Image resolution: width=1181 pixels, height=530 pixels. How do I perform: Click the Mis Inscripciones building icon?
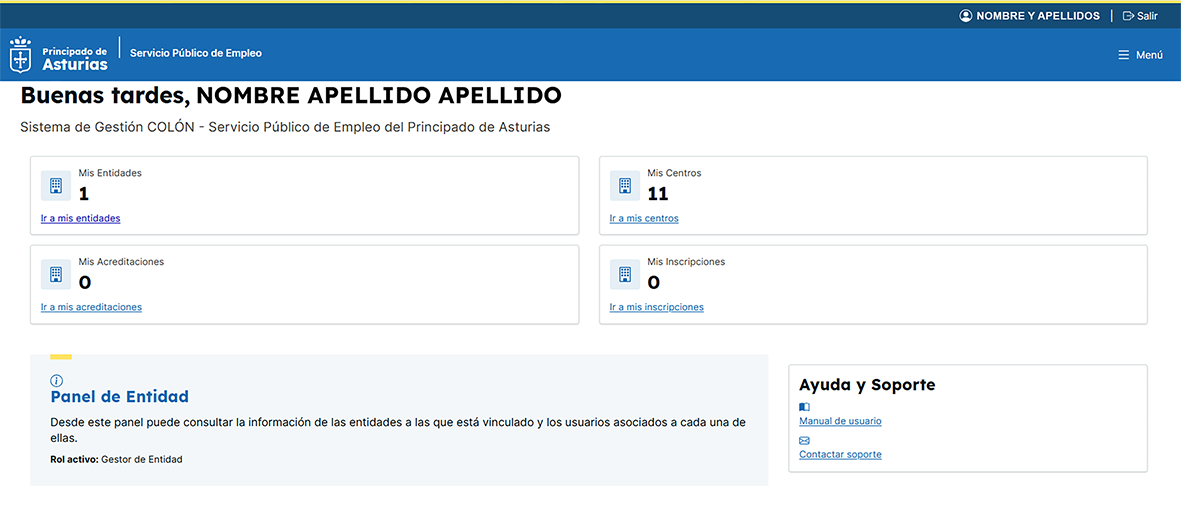click(625, 275)
